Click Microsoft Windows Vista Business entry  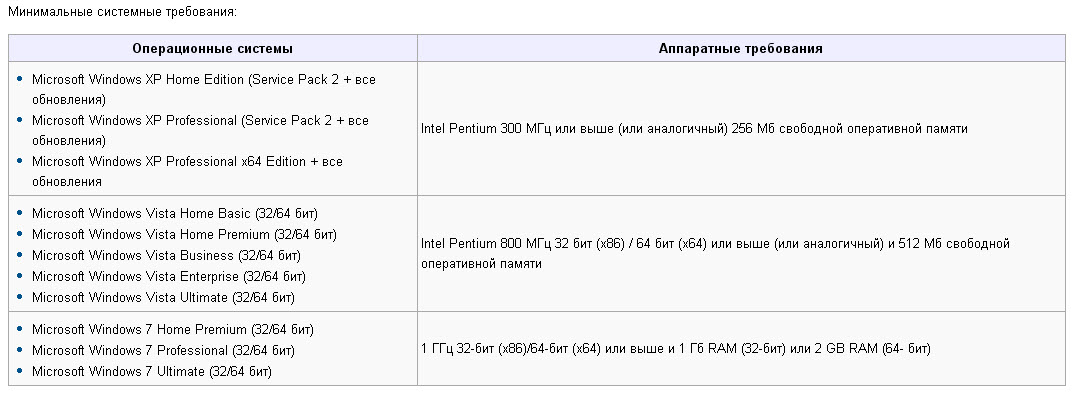[x=166, y=255]
